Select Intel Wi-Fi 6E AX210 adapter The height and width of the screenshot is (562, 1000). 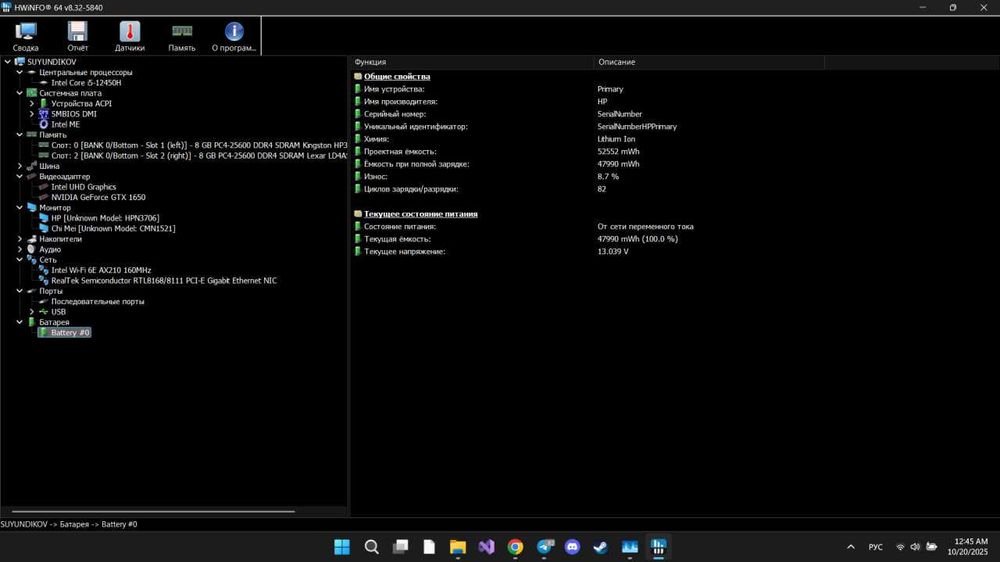[x=101, y=270]
